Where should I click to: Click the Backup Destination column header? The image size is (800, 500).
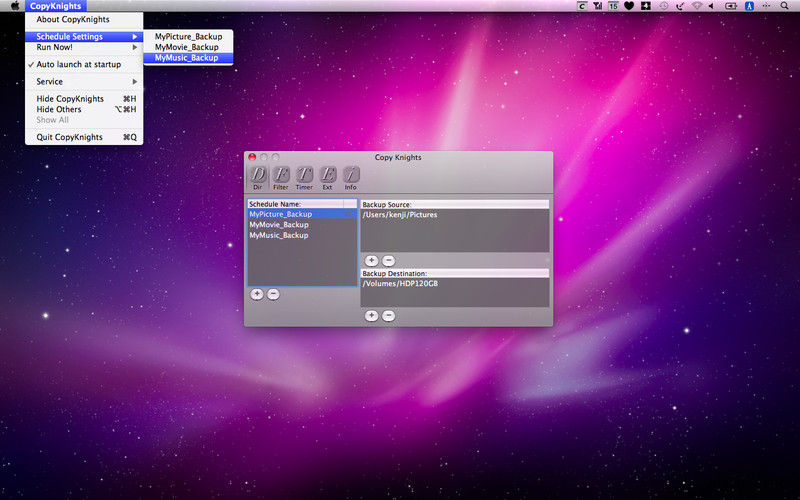(455, 273)
